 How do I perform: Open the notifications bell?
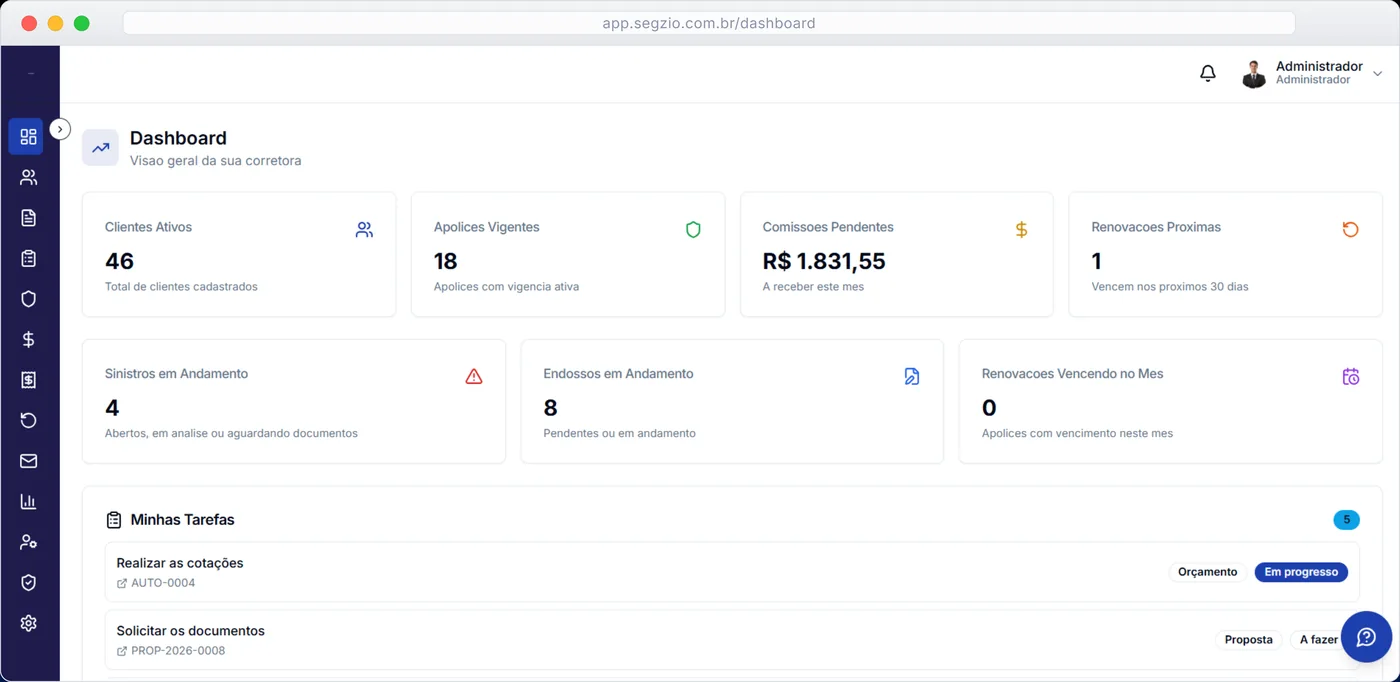click(x=1208, y=73)
